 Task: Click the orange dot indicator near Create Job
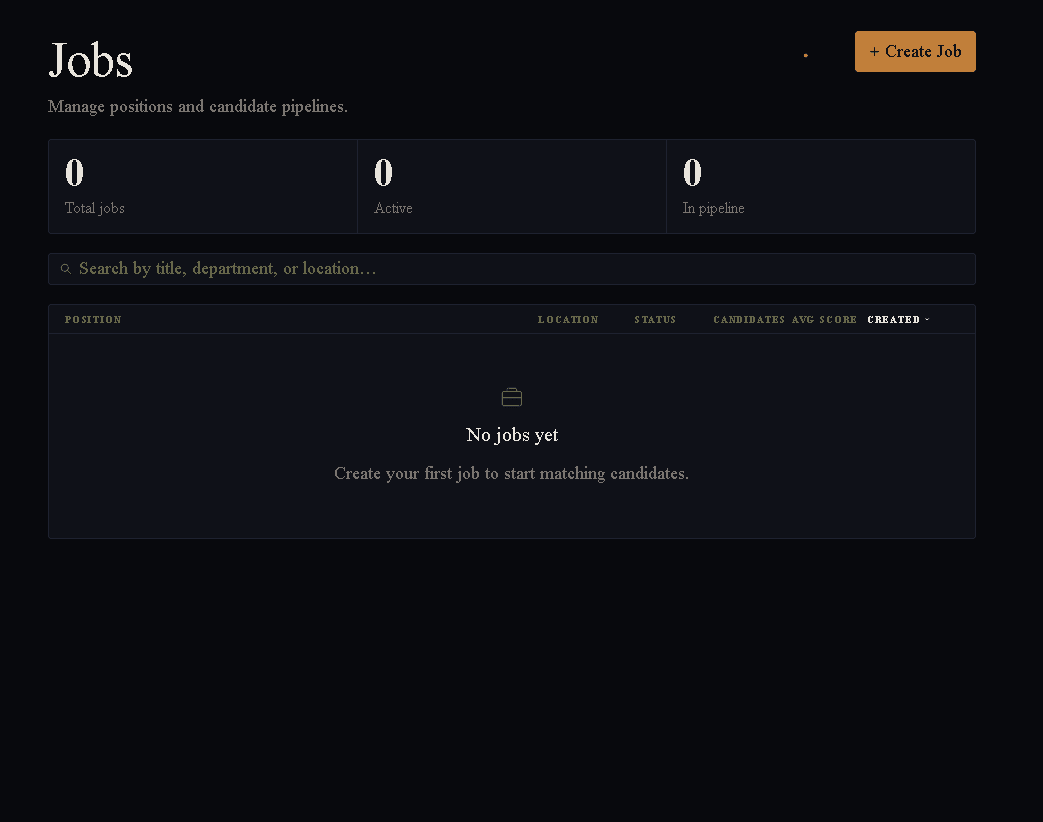pyautogui.click(x=805, y=55)
